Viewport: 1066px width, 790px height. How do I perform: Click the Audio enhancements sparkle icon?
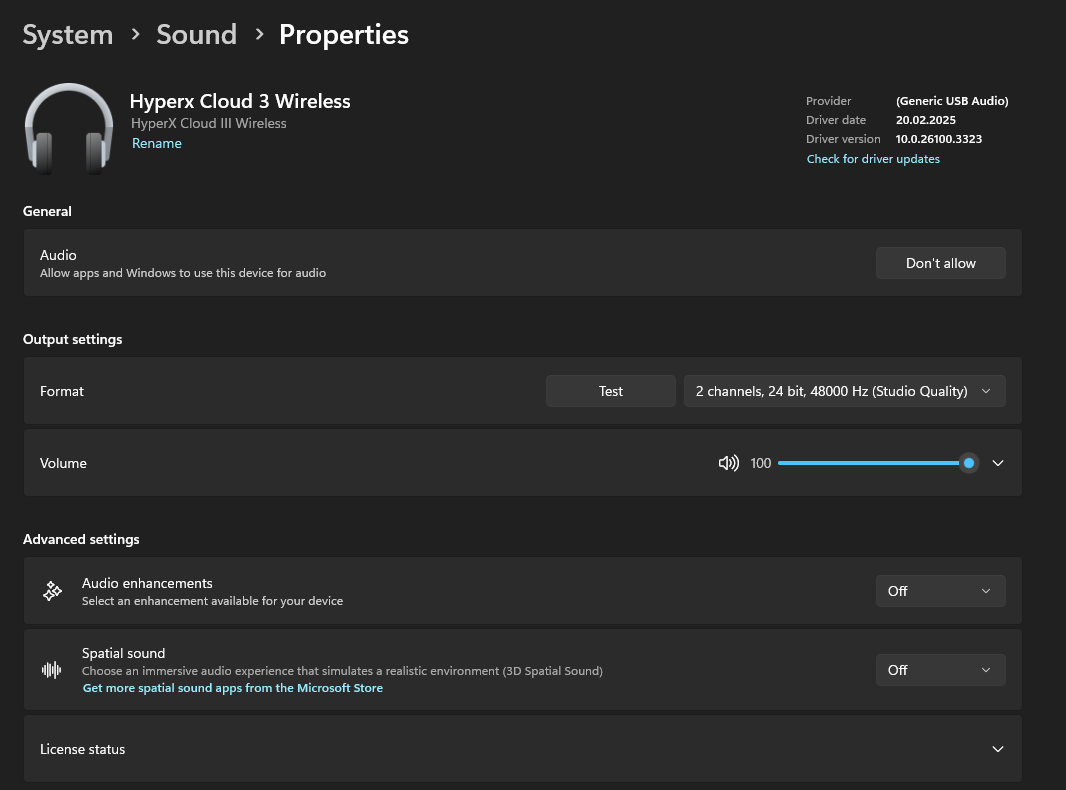pos(53,591)
